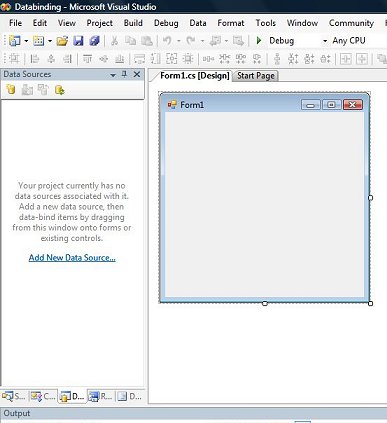Click the Make Same Height icon

155,59
